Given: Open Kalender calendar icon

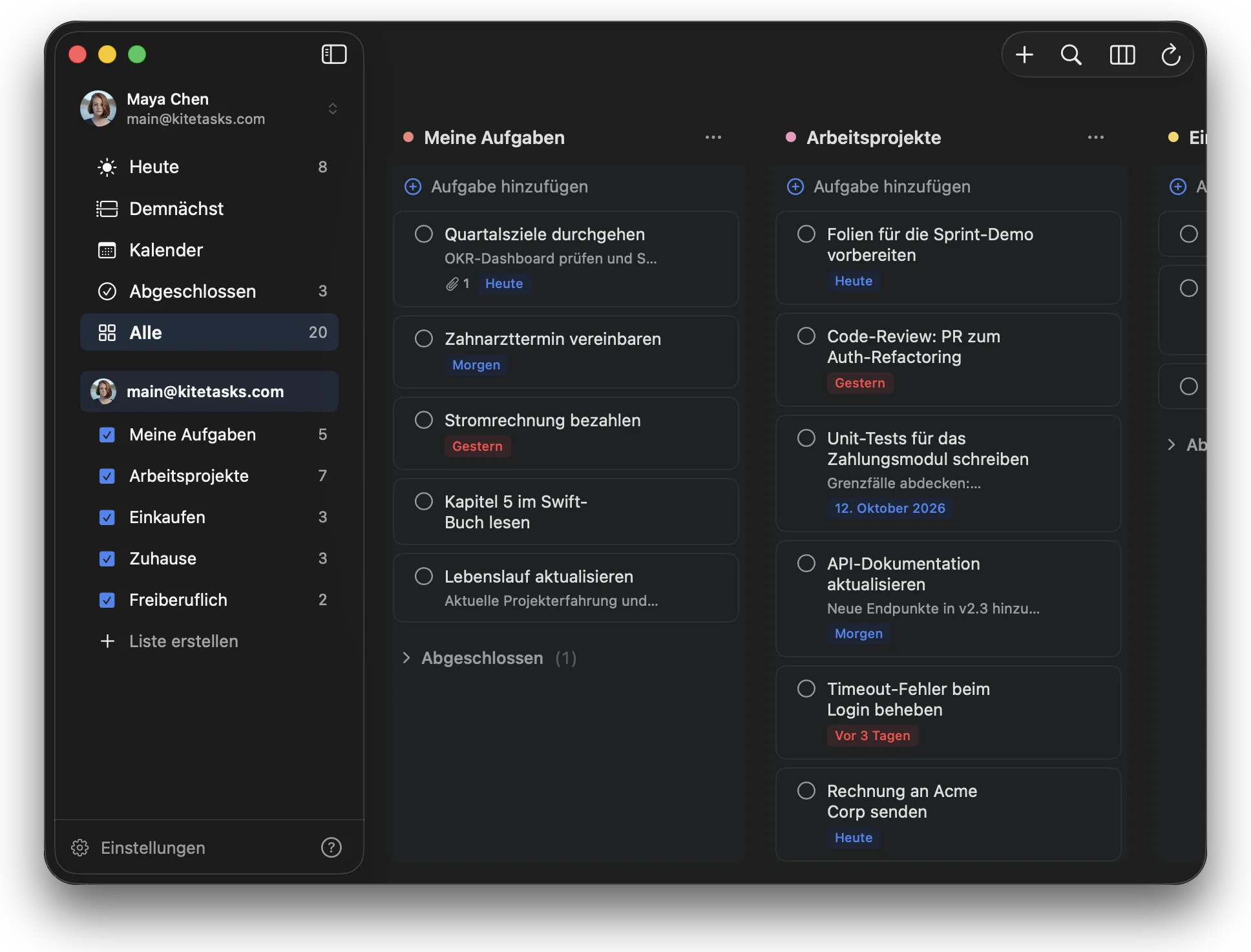Looking at the screenshot, I should [x=107, y=250].
